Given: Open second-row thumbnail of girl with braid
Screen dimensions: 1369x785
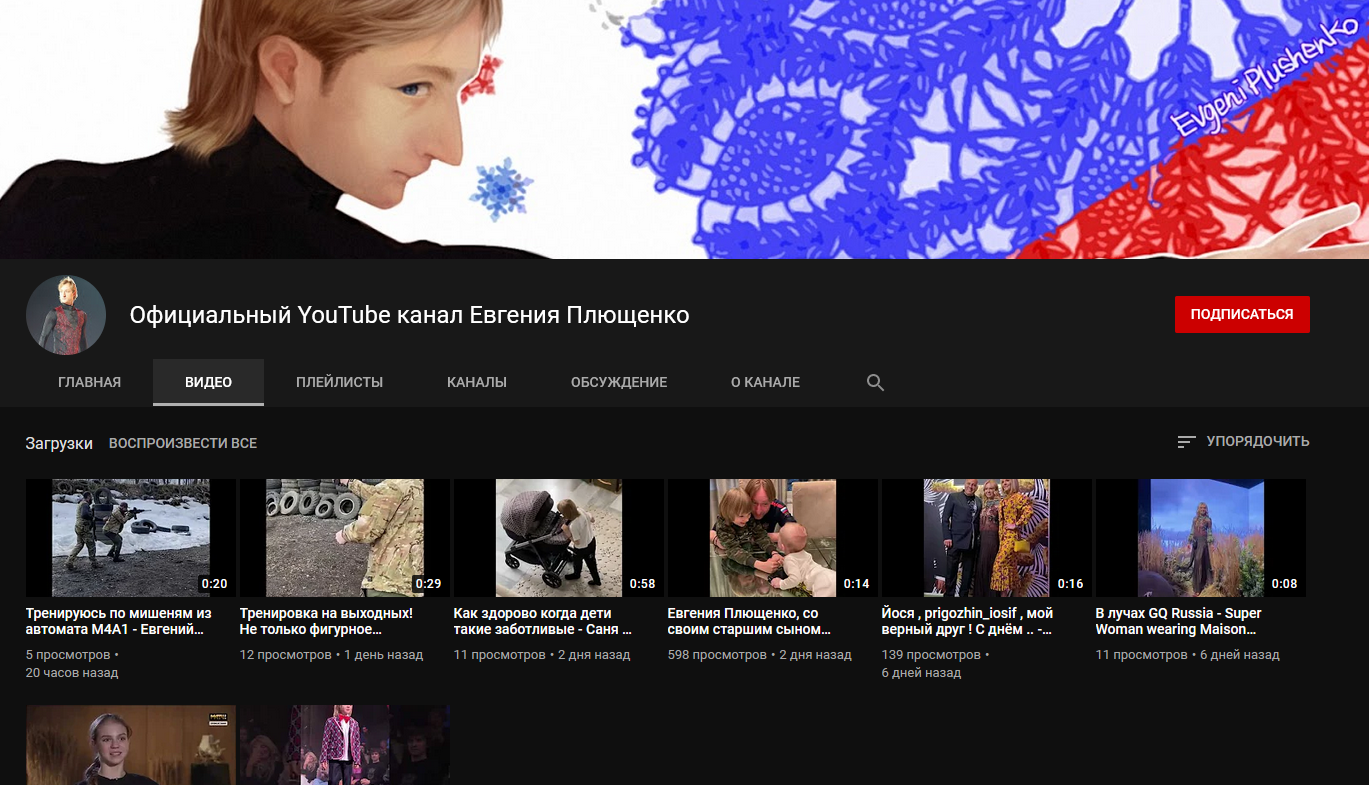Looking at the screenshot, I should click(x=130, y=745).
